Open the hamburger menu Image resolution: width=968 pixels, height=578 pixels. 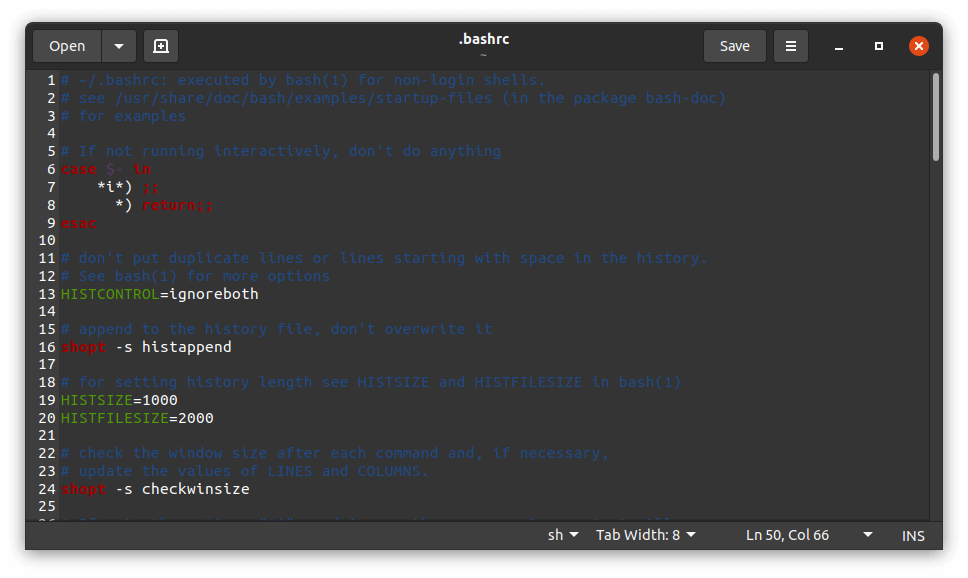pyautogui.click(x=790, y=45)
